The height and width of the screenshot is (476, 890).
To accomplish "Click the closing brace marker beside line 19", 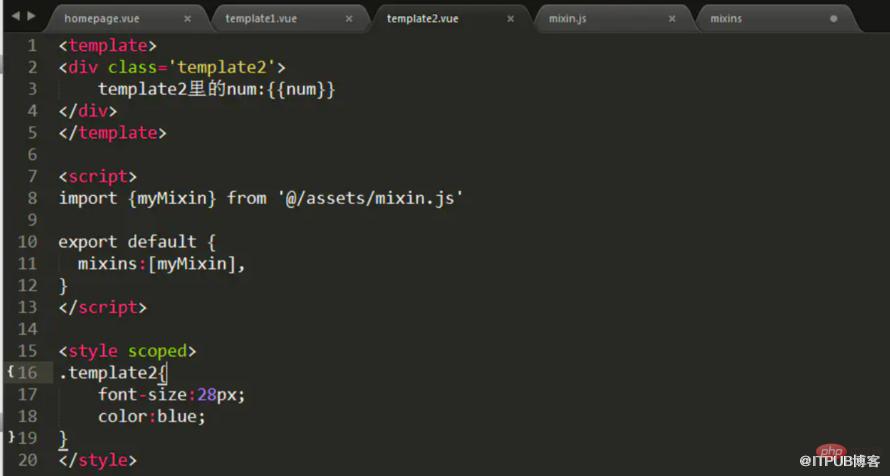I will [x=11, y=437].
